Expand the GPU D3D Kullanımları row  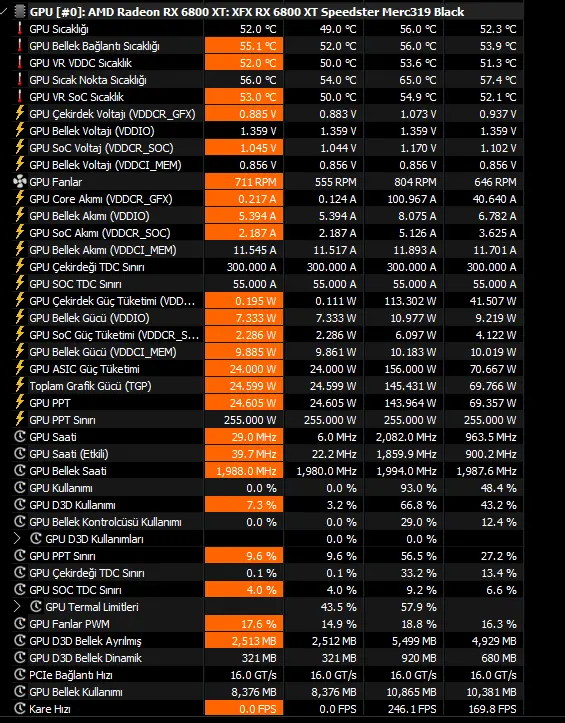pyautogui.click(x=17, y=539)
